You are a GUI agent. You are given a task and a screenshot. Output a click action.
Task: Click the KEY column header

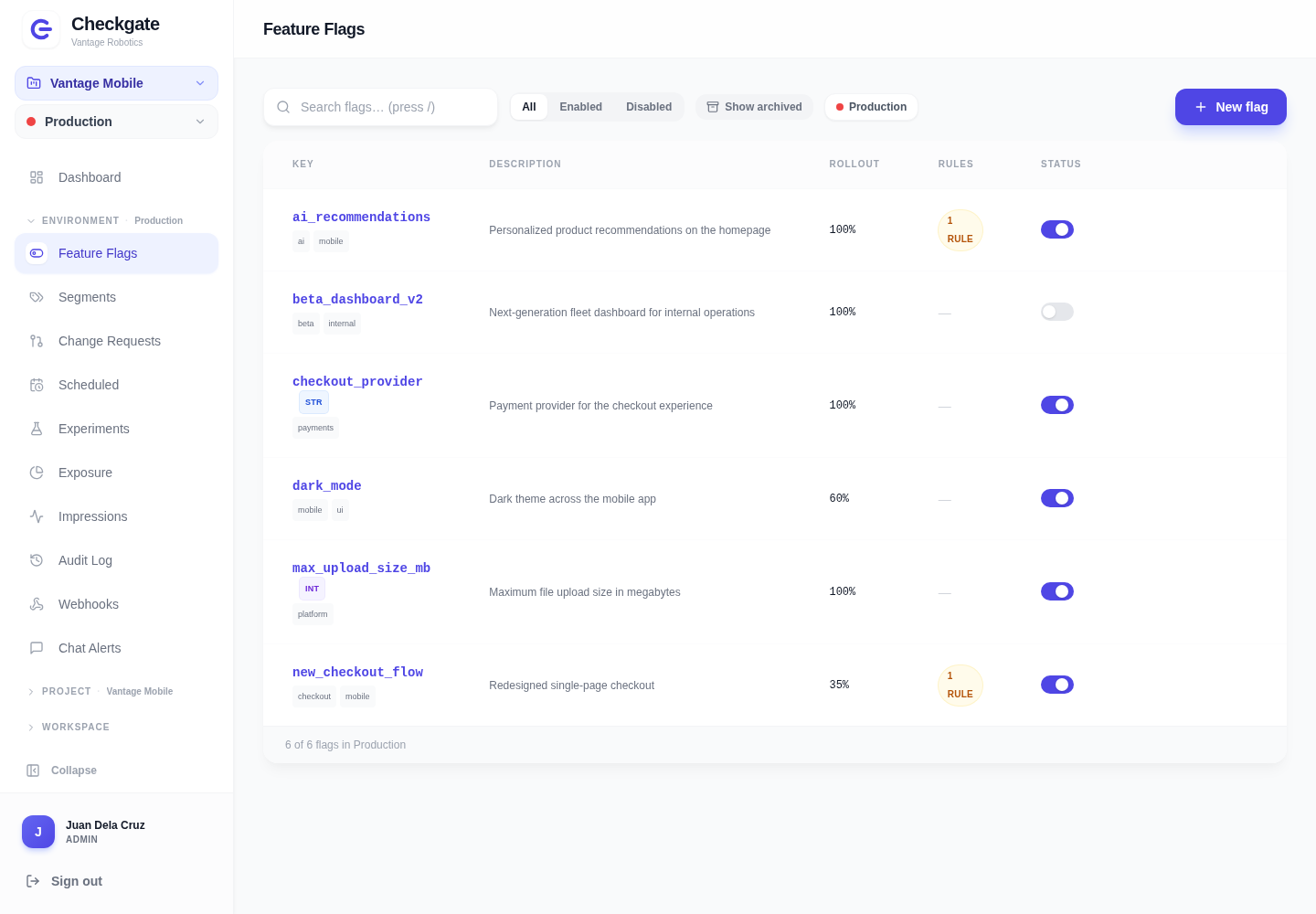click(x=302, y=165)
